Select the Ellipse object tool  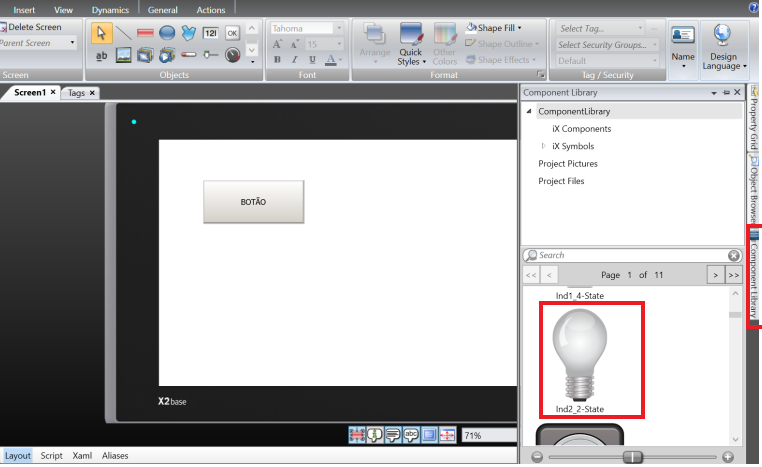click(167, 33)
